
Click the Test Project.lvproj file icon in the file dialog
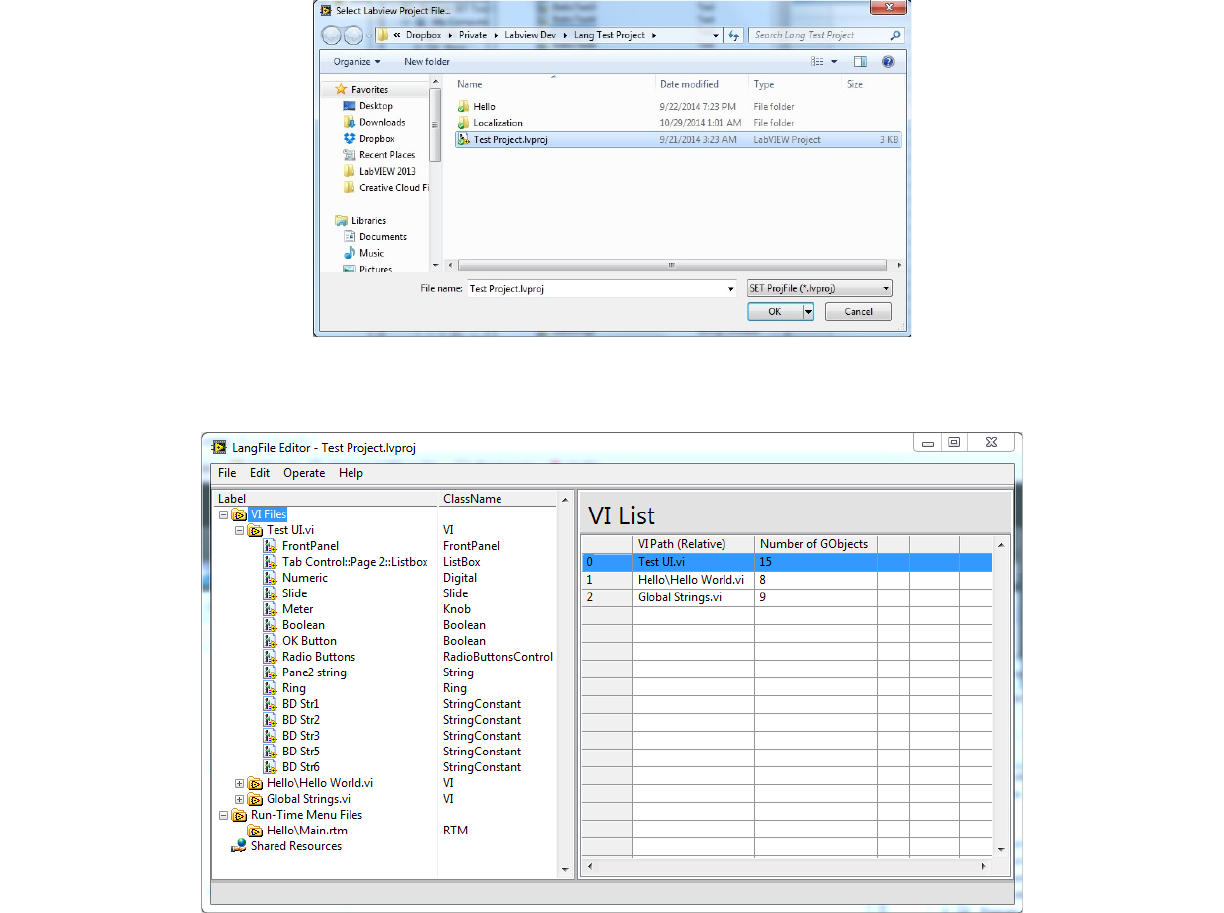tap(462, 140)
